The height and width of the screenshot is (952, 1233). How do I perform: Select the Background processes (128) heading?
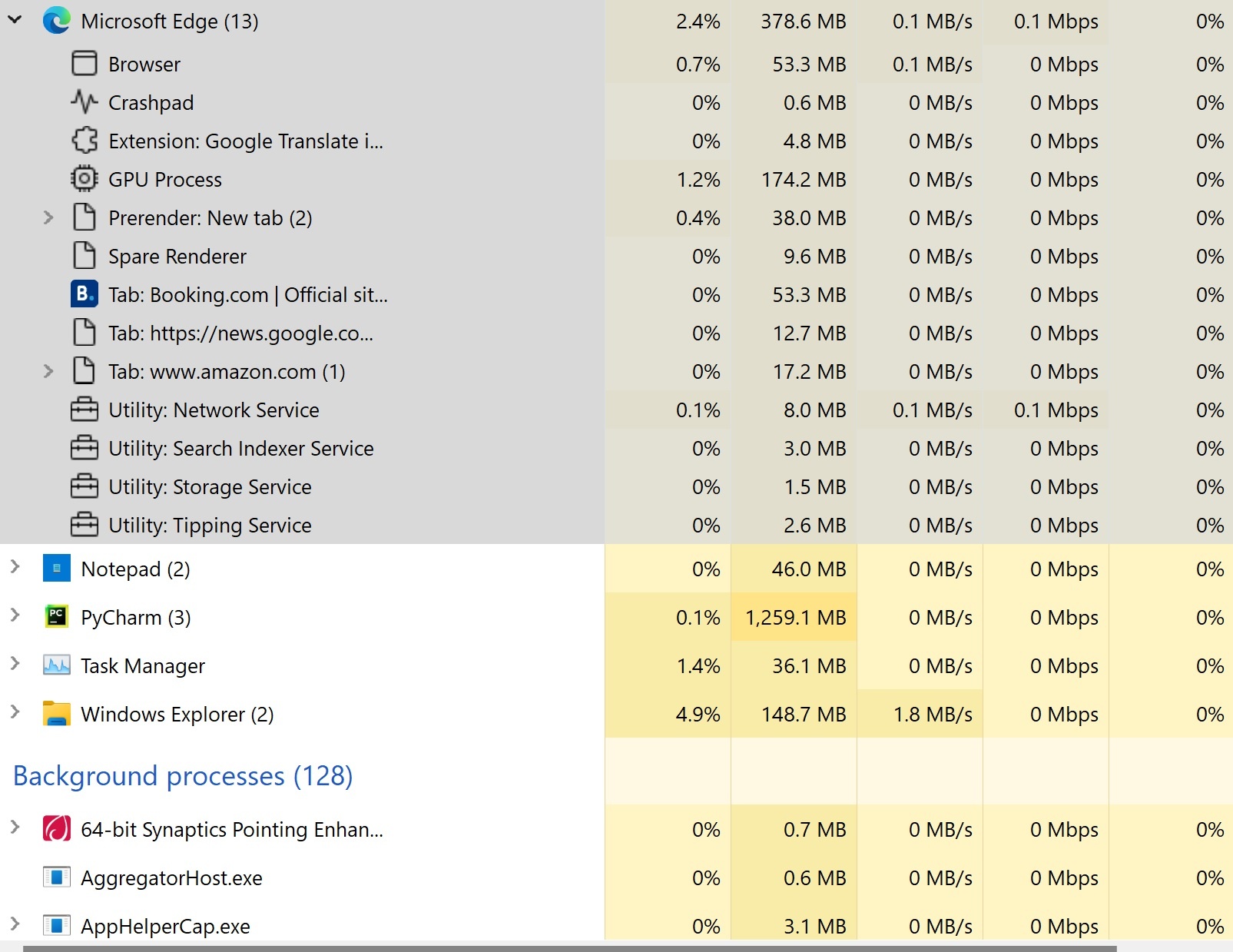[183, 776]
